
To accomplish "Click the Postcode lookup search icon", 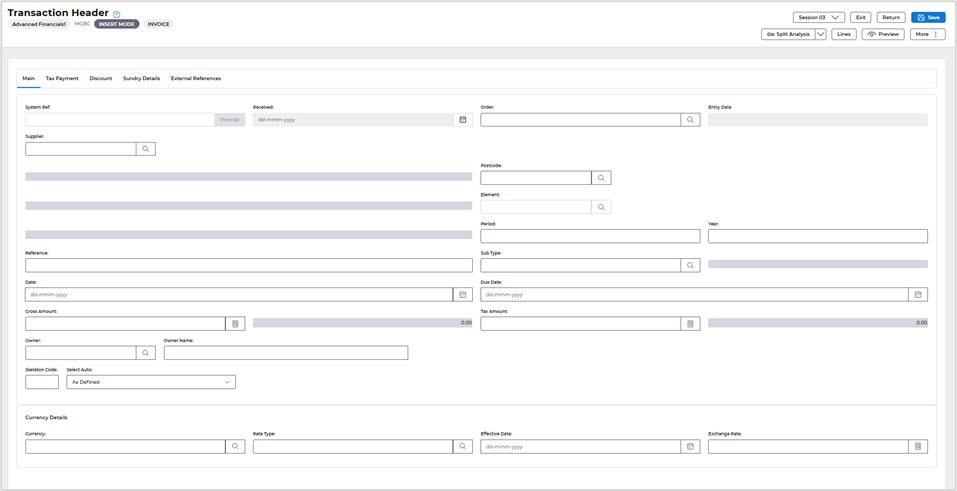I will tap(601, 178).
